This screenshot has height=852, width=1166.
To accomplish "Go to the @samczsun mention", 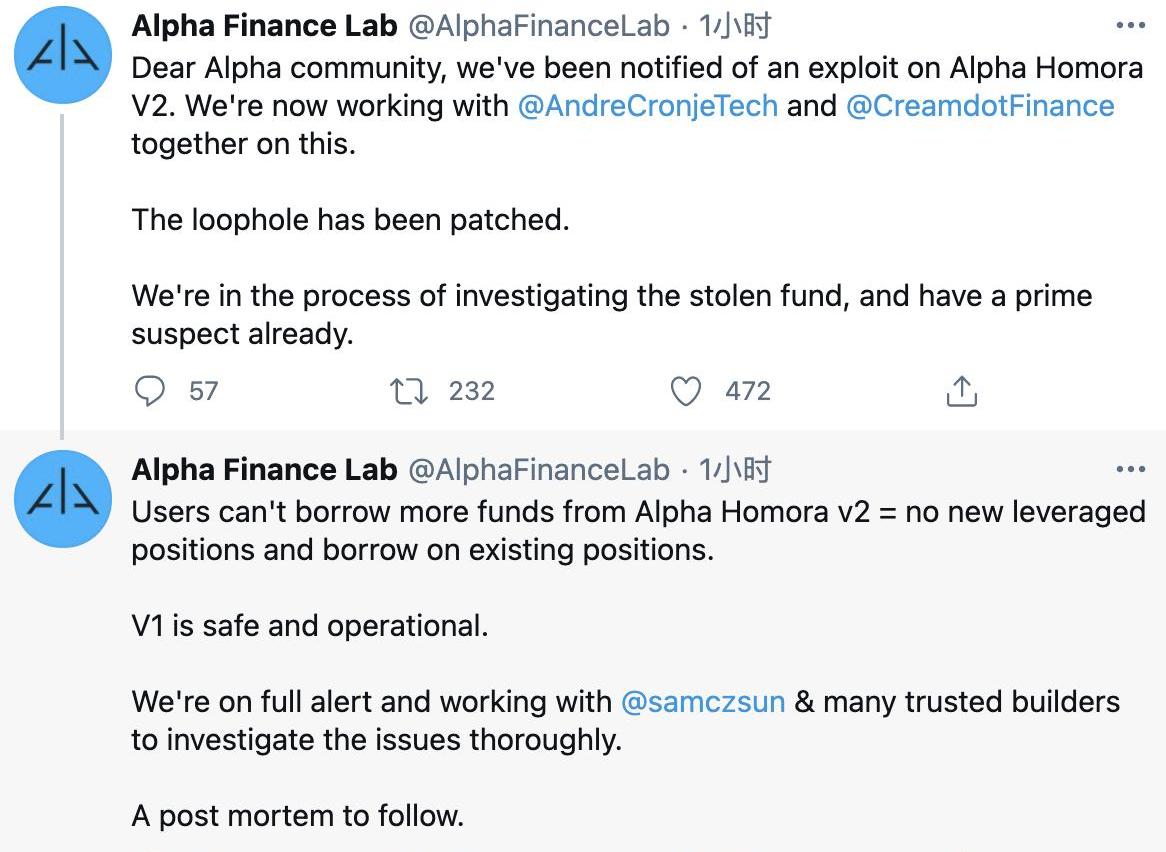I will pos(703,701).
